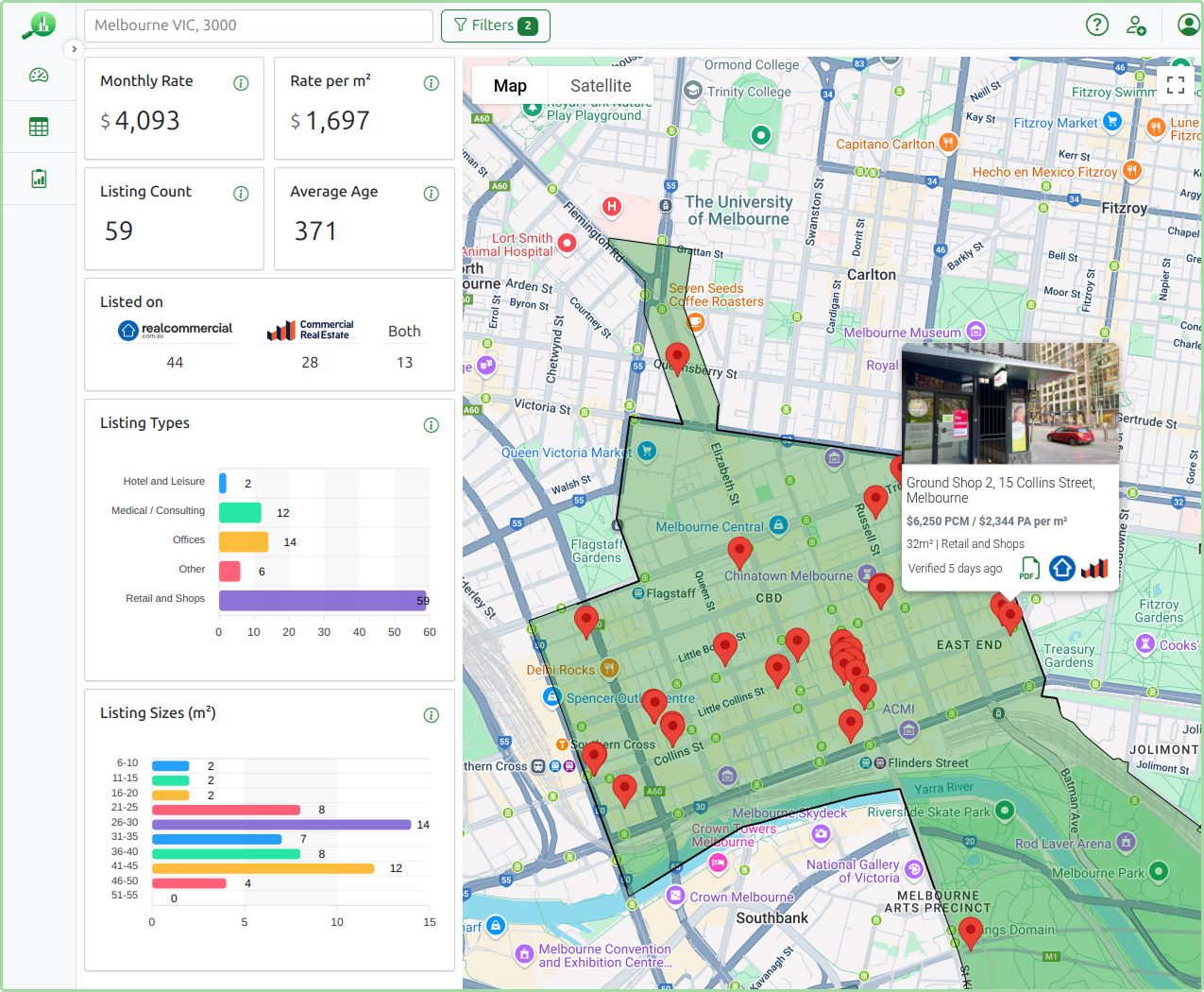
Task: Click the Monthly Rate info tooltip icon
Action: click(x=241, y=82)
